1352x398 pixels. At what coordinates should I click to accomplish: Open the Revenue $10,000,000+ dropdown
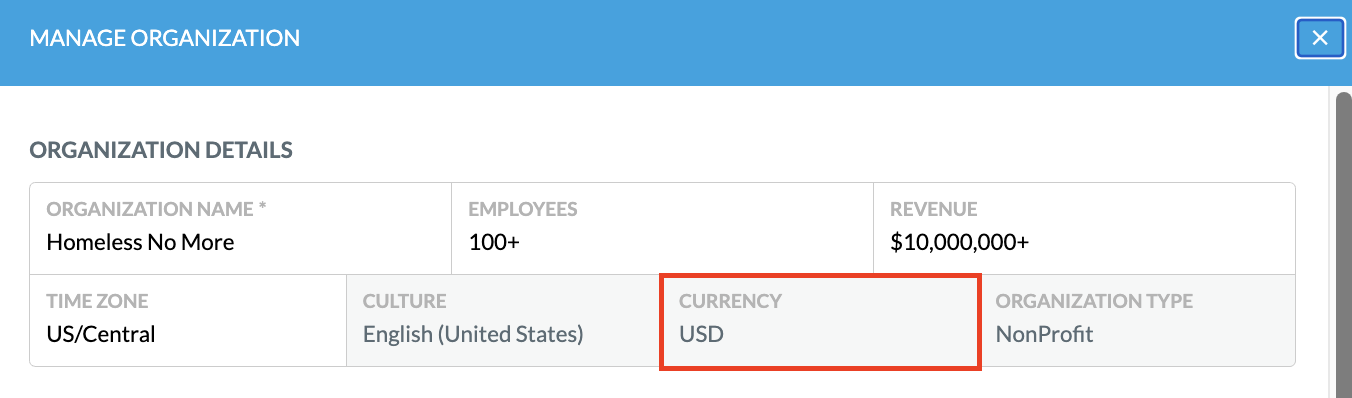[x=1084, y=229]
